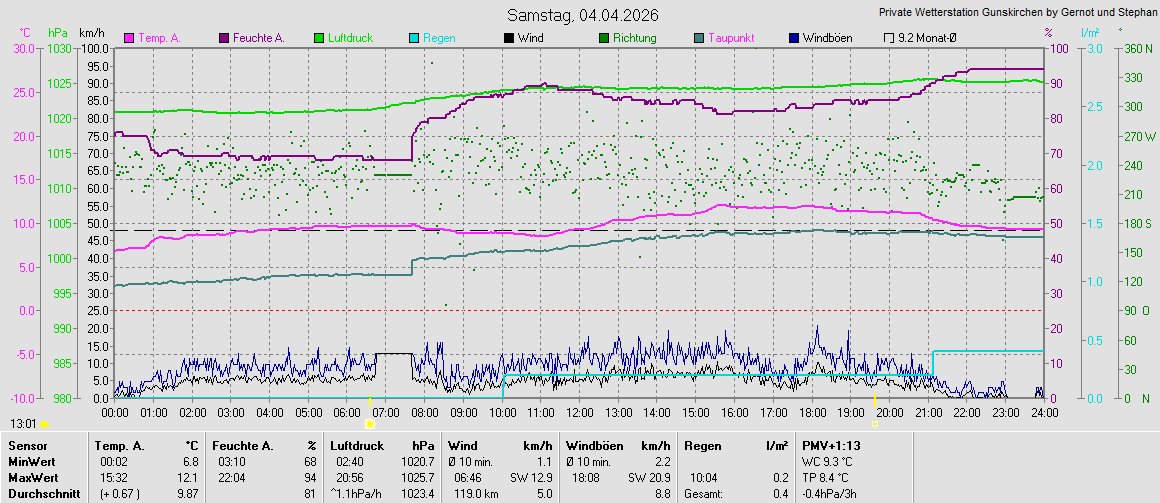
Task: Click the cyan Regen legend swatch
Action: (414, 38)
